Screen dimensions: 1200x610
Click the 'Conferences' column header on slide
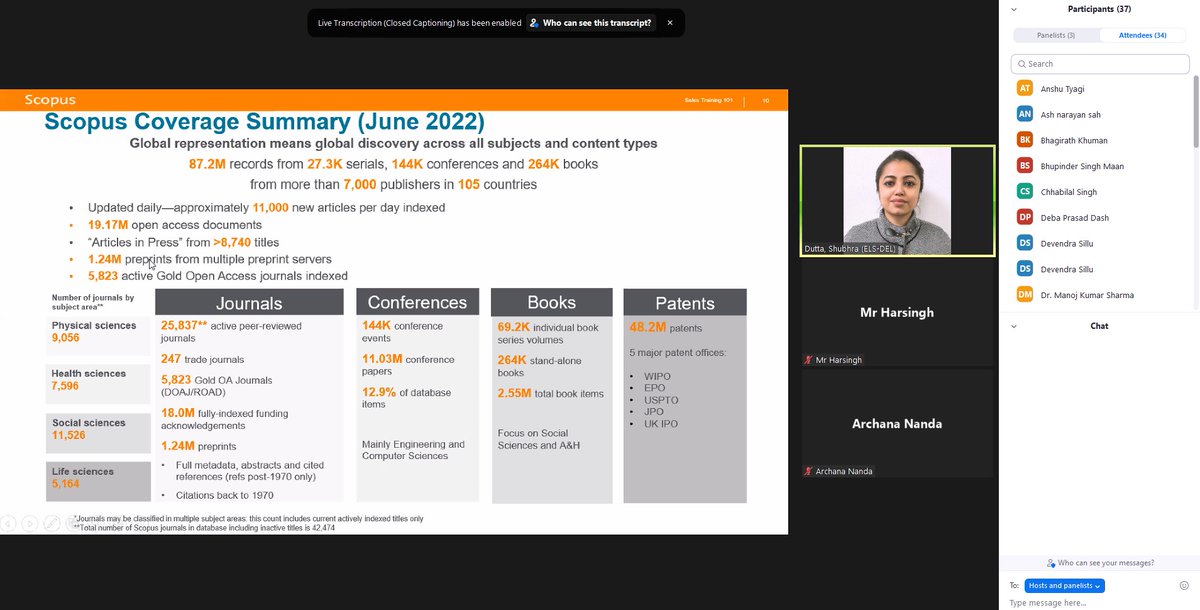[x=417, y=303]
